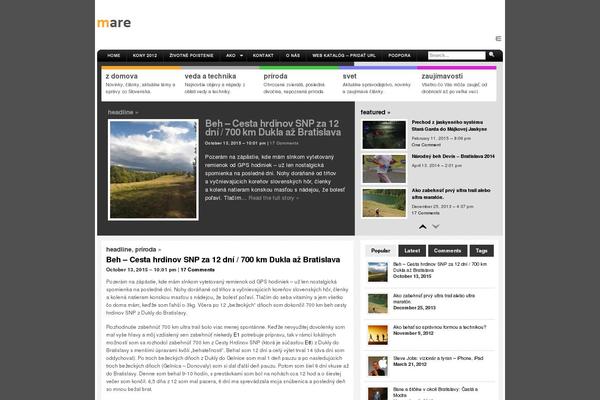600x400 pixels.
Task: Open Prechod z jaskynného systému featured article
Action: [x=449, y=126]
